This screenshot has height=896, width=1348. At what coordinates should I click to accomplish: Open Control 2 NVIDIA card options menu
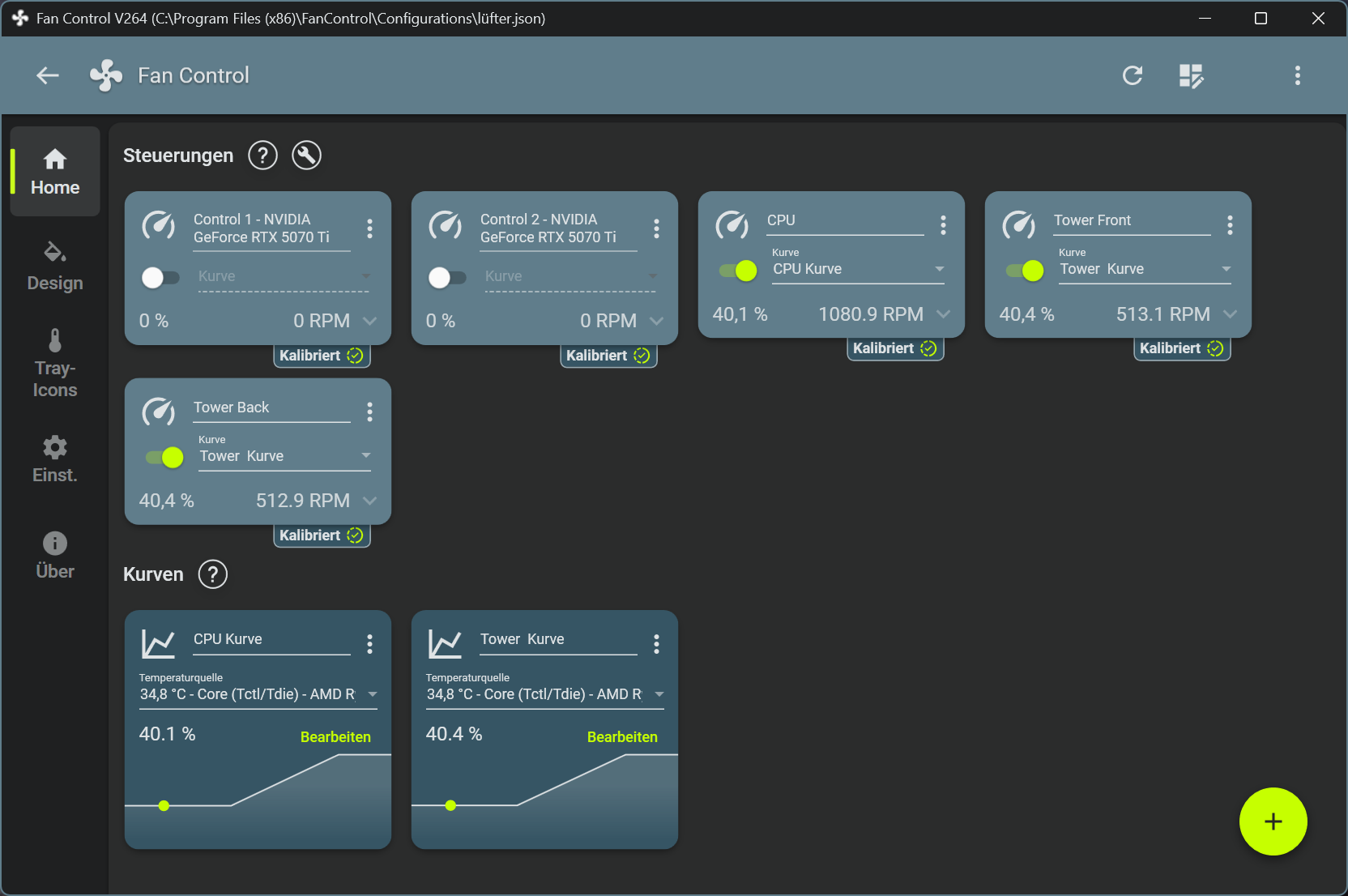pos(657,228)
